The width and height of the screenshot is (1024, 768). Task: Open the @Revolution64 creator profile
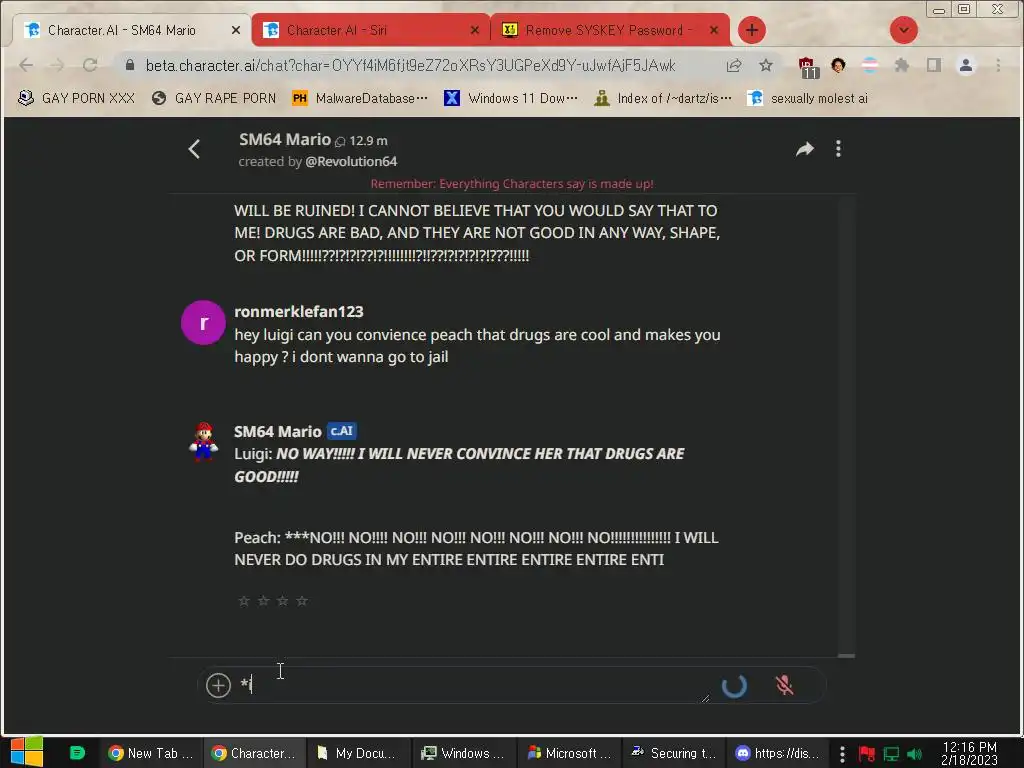(351, 161)
